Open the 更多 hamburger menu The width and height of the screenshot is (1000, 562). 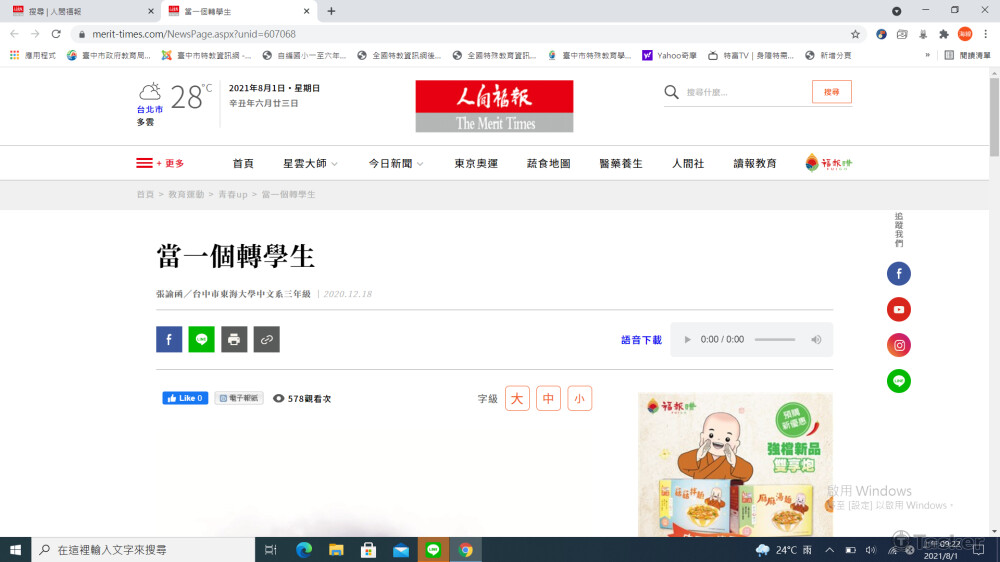(160, 164)
